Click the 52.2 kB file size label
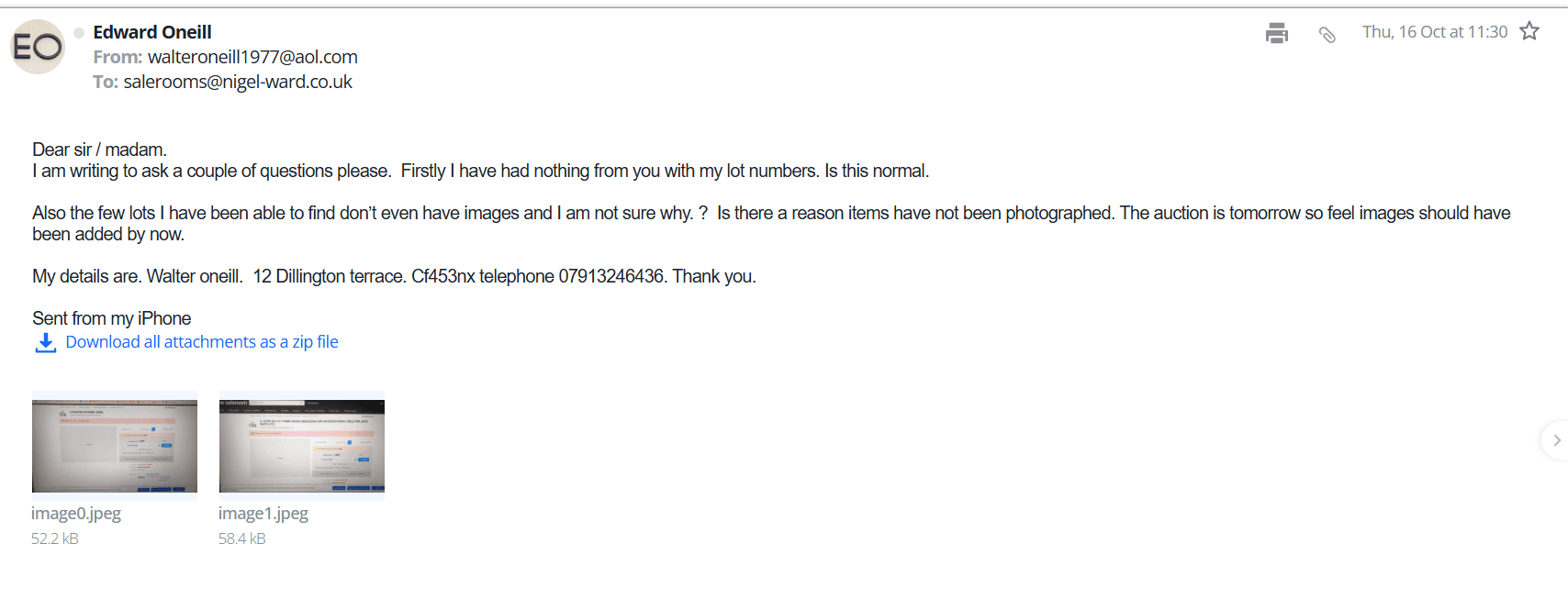This screenshot has width=1568, height=599. coord(55,538)
